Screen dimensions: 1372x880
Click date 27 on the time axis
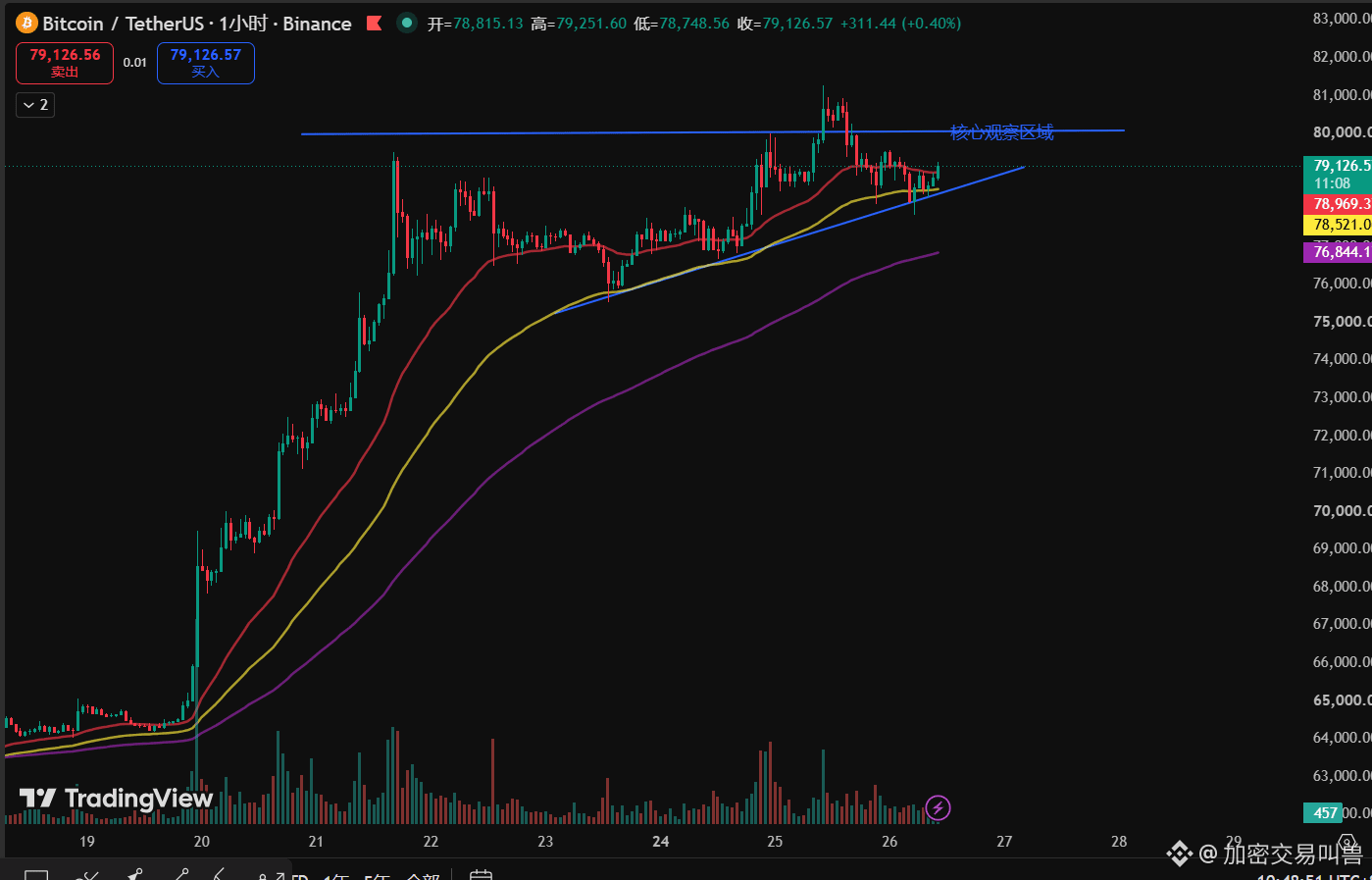pos(1004,841)
